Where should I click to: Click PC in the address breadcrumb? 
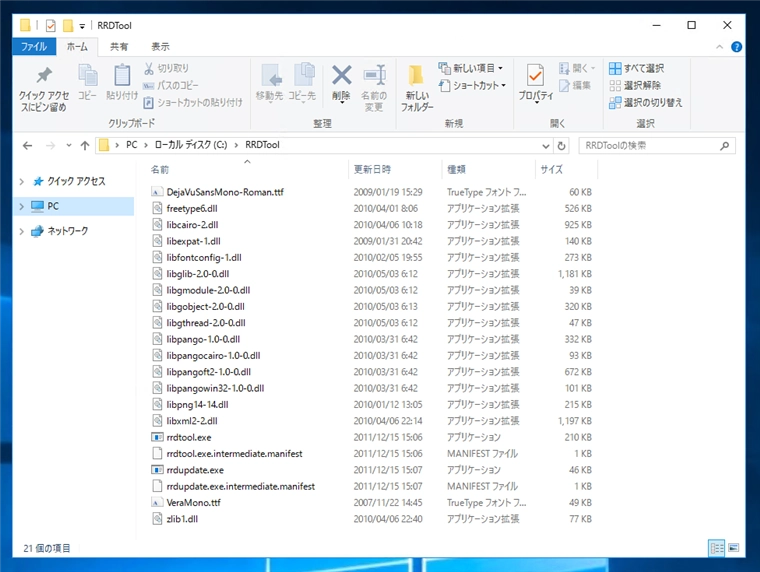tap(131, 145)
